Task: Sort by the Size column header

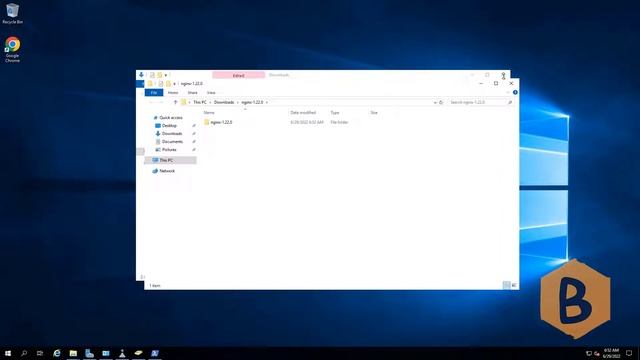Action: [374, 112]
